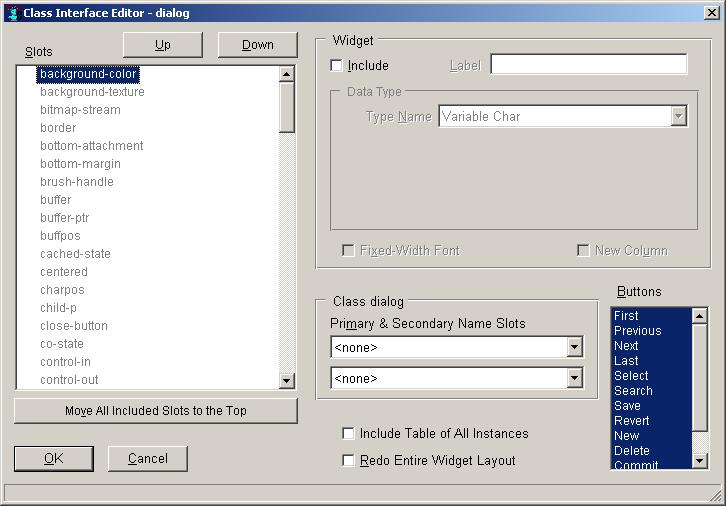Click Buttons list scroll up arrow
Screen dimensions: 726x506
[699, 315]
